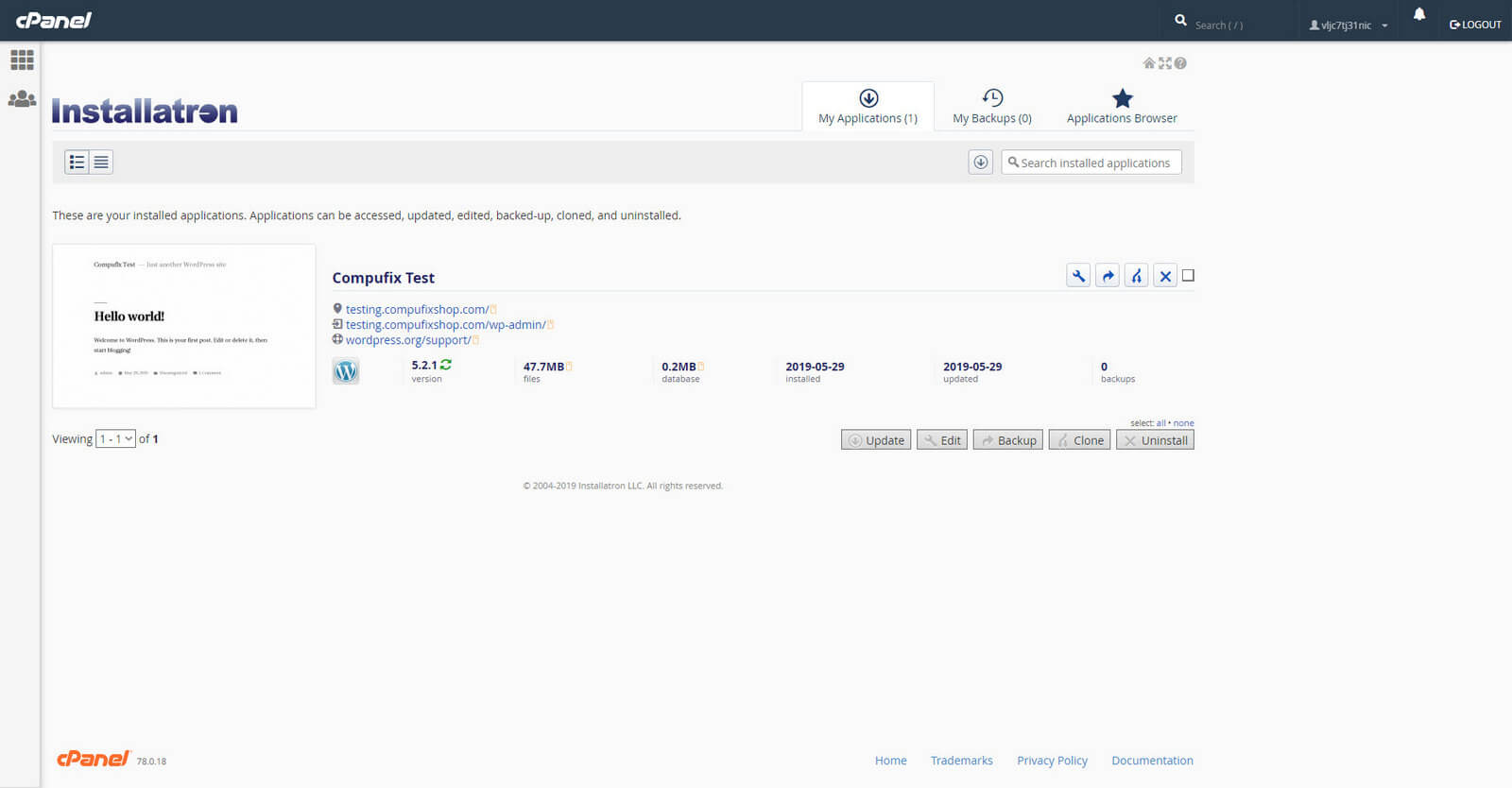The image size is (1512, 788).
Task: Open the My Applications (1) tab
Action: (x=868, y=106)
